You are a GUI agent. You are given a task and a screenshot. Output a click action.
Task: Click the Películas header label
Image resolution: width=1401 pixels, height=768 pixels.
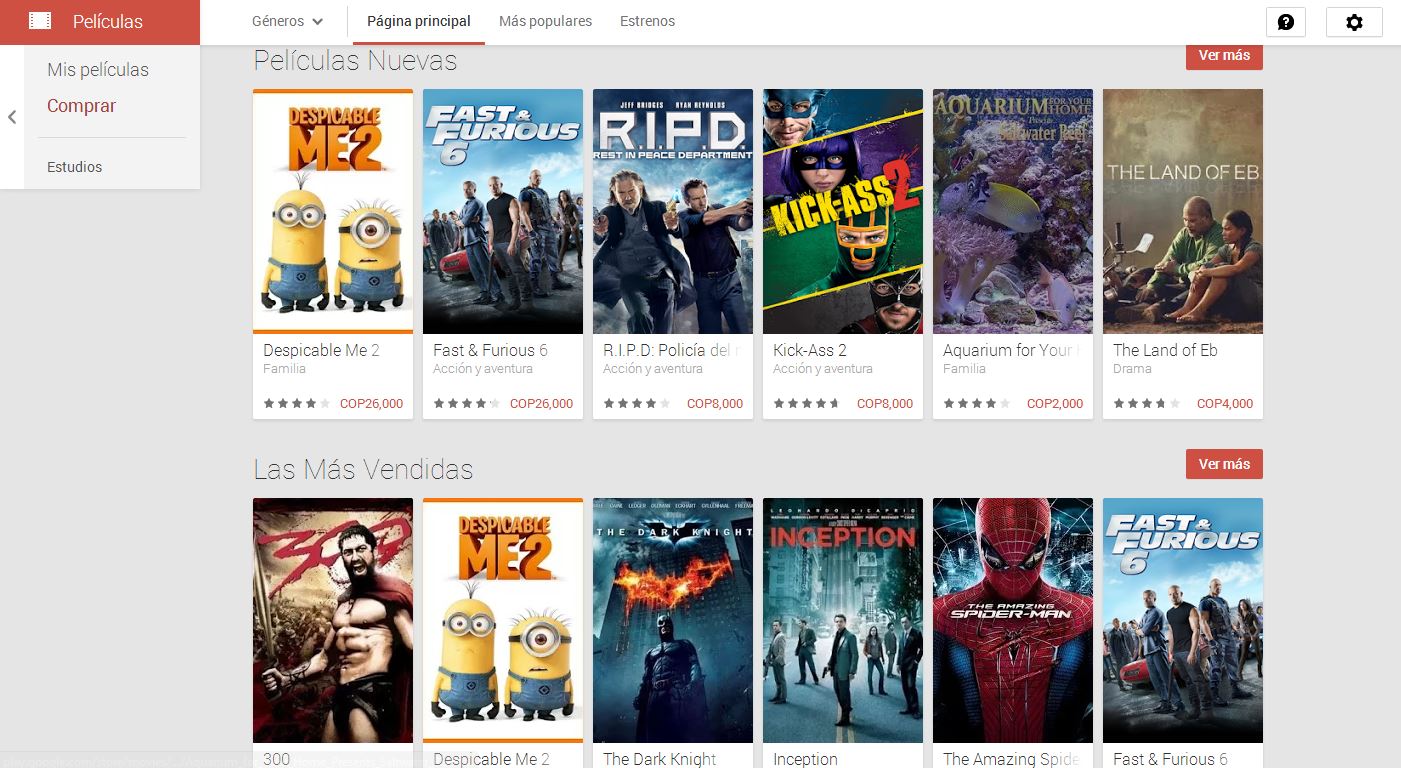point(108,21)
